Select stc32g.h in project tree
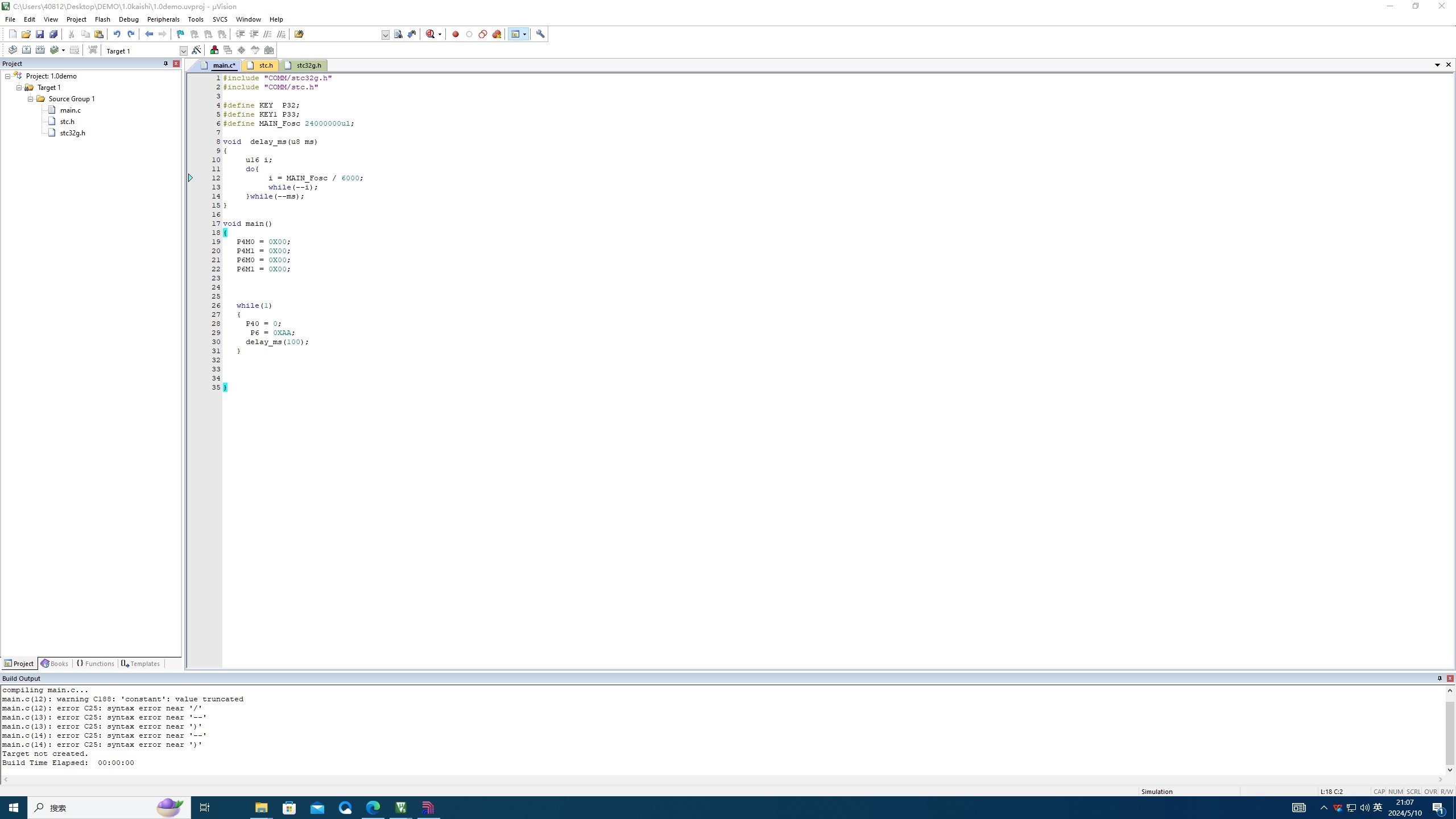The height and width of the screenshot is (819, 1456). coord(72,133)
